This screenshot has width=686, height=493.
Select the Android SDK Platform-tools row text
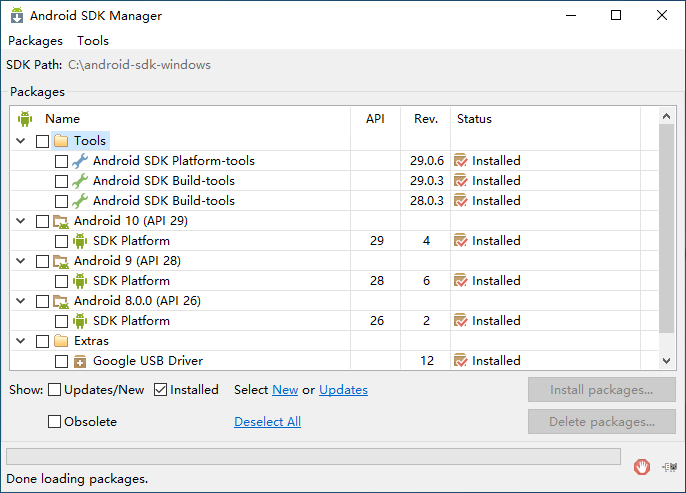tap(174, 161)
